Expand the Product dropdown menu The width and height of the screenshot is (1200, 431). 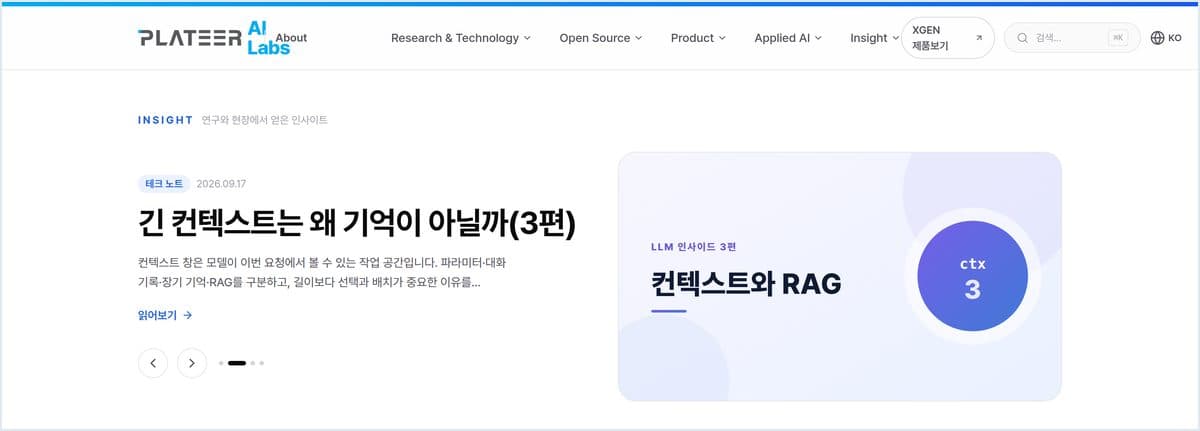(x=698, y=38)
